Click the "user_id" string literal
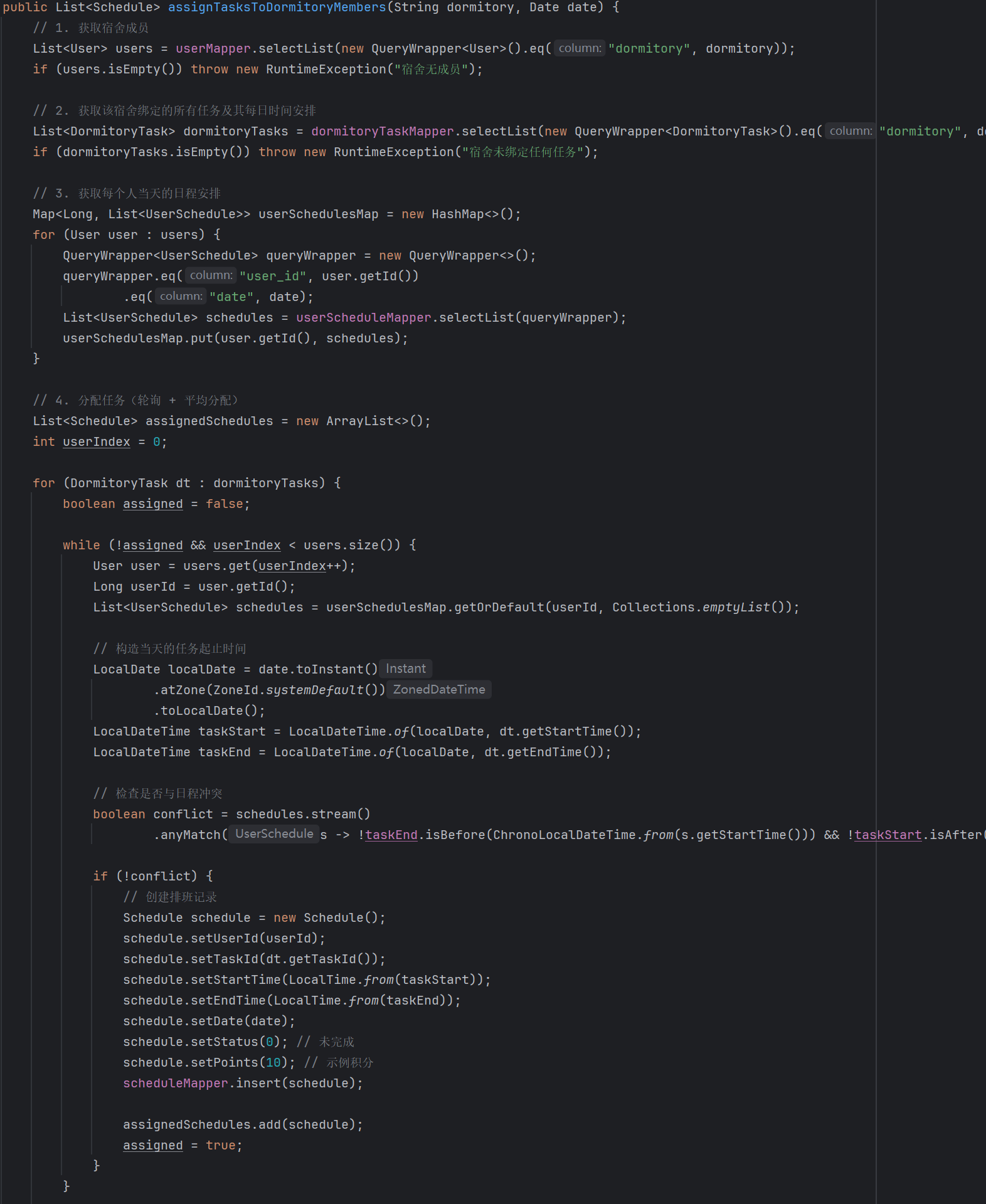Screen dimensions: 986x1204 click(x=273, y=277)
